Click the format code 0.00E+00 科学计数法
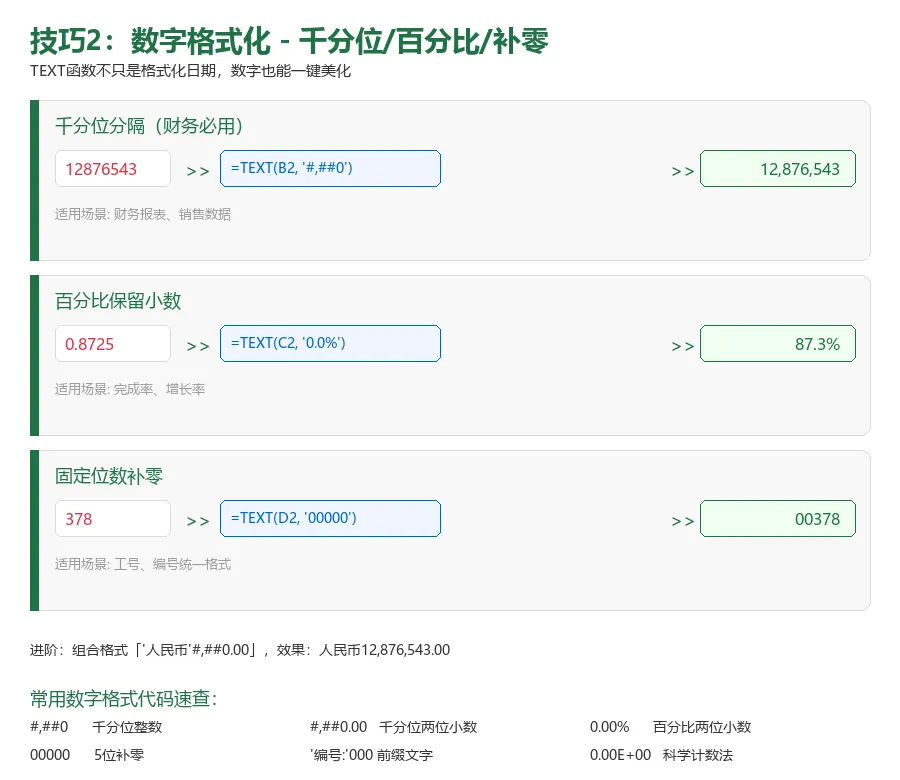The height and width of the screenshot is (780, 900). coord(661,755)
